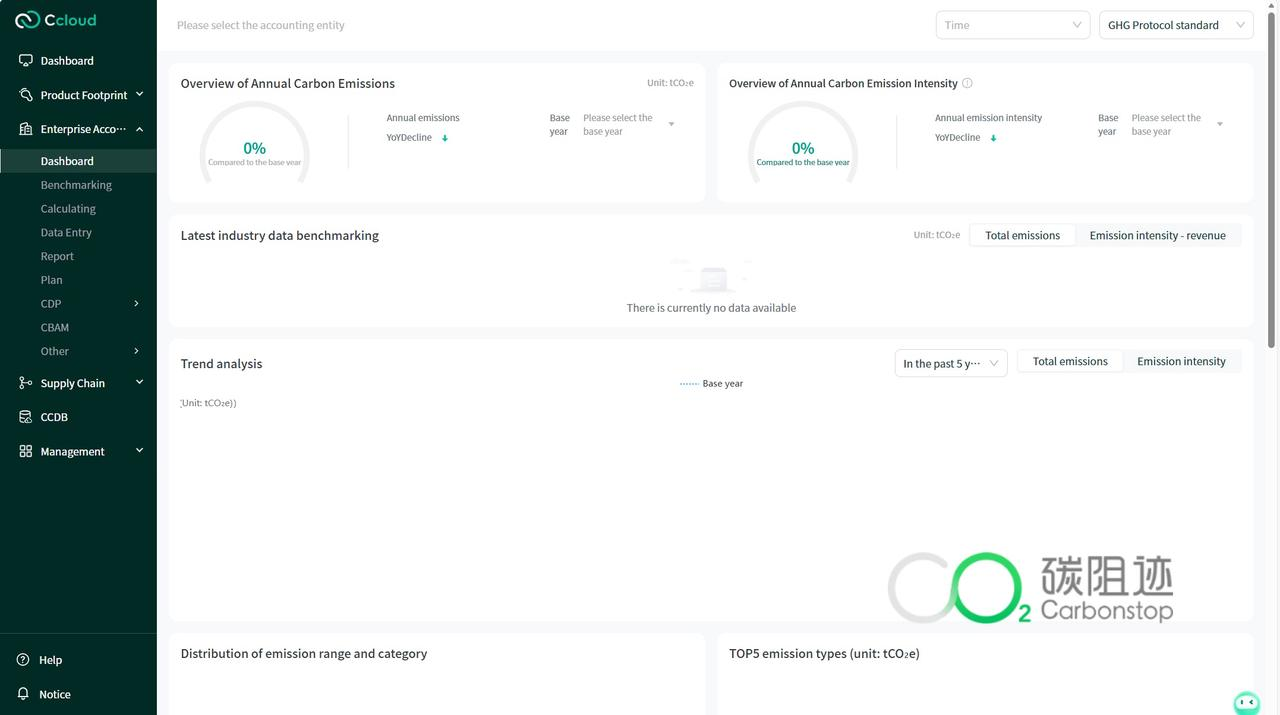This screenshot has width=1280, height=715.
Task: Open the In the past 5 years dropdown
Action: tap(950, 363)
